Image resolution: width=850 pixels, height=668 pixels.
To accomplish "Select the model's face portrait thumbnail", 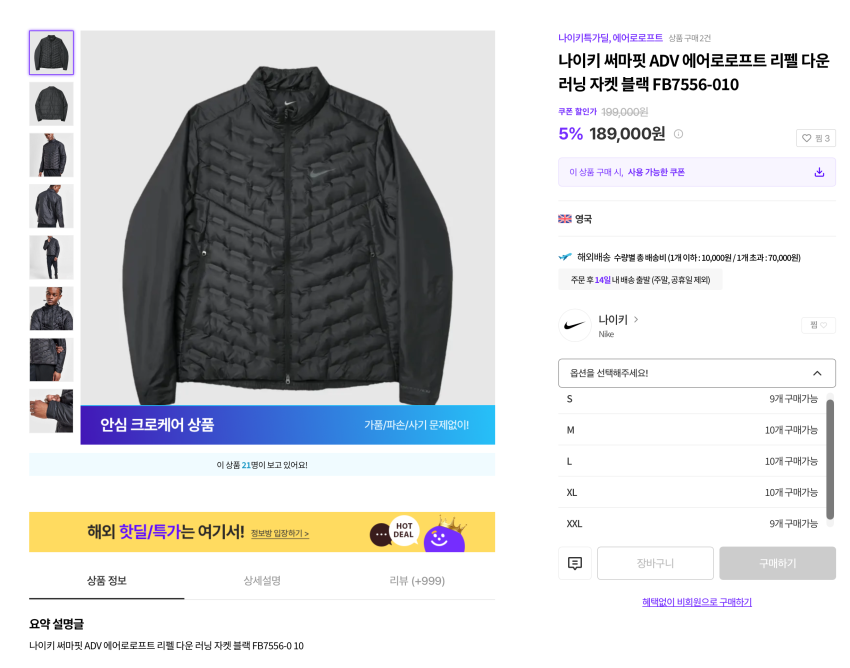I will coord(51,308).
